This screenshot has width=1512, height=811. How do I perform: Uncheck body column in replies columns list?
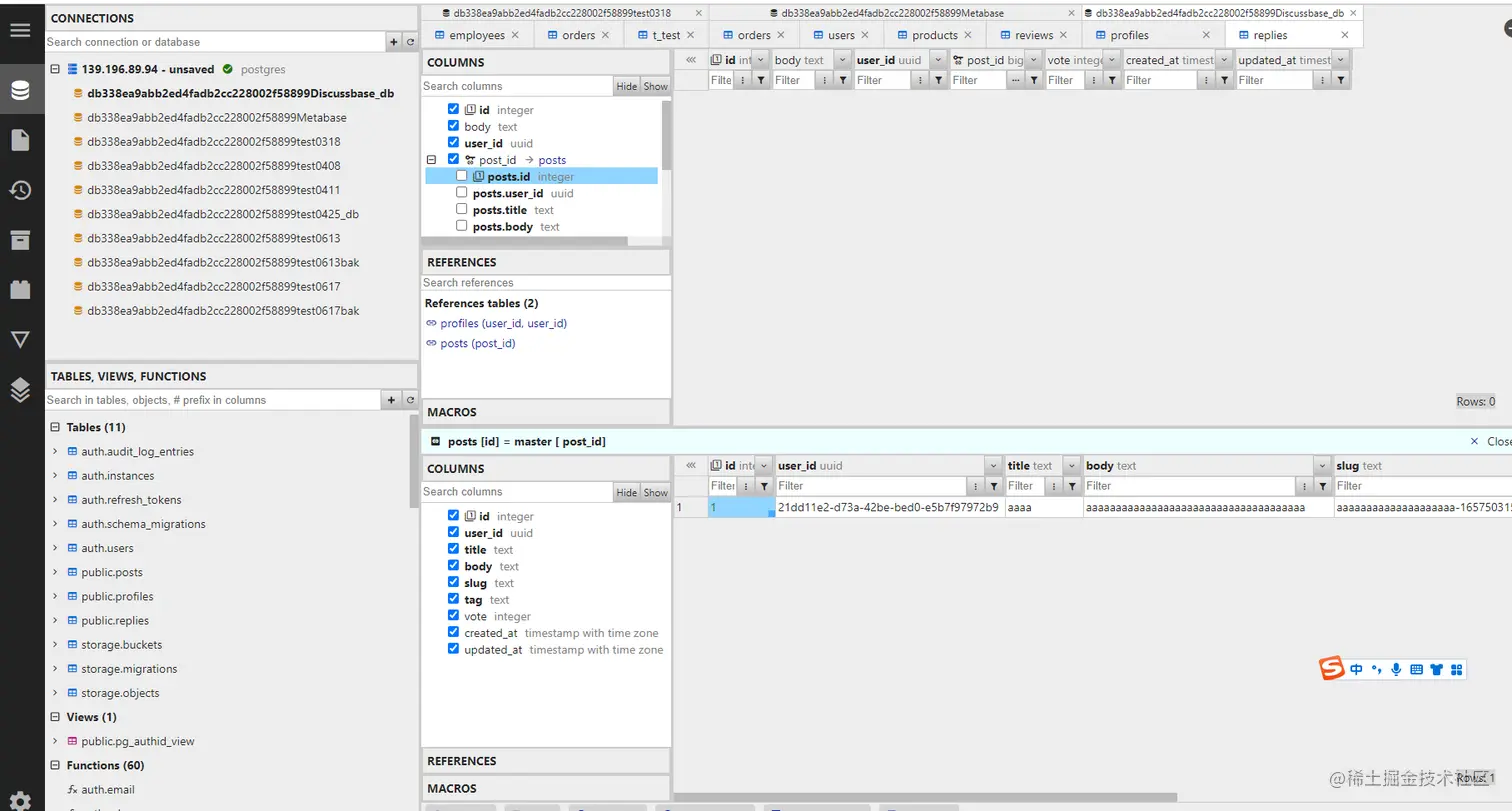click(453, 127)
